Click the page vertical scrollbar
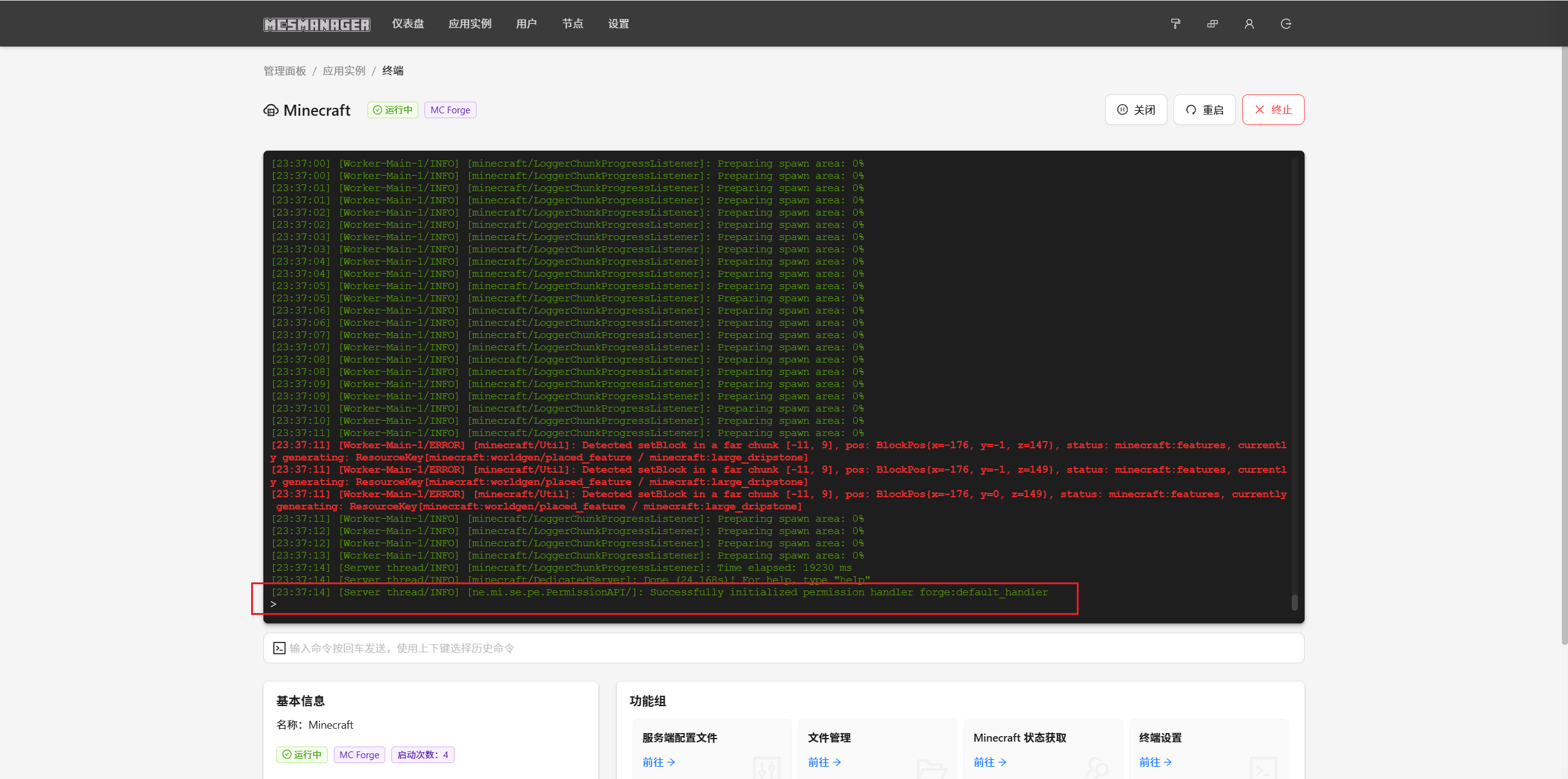This screenshot has height=779, width=1568. click(1564, 346)
